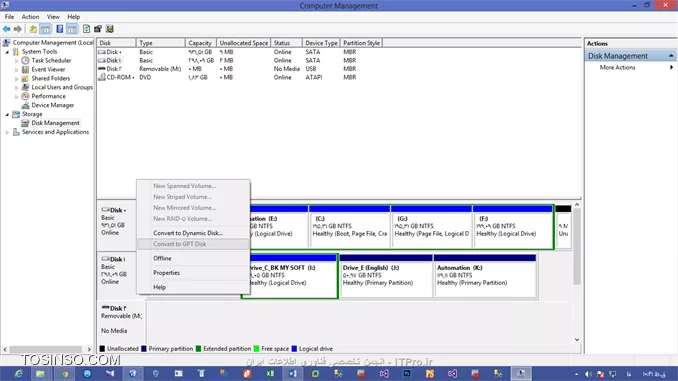
Task: Collapse the Storage node
Action: 7,115
